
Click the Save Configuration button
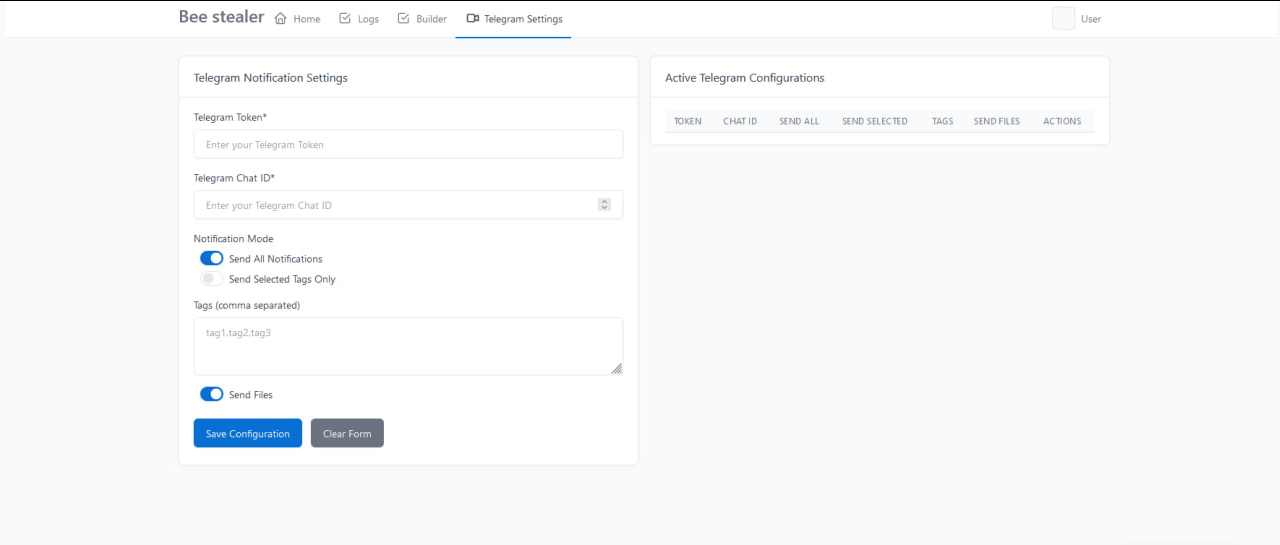(248, 433)
